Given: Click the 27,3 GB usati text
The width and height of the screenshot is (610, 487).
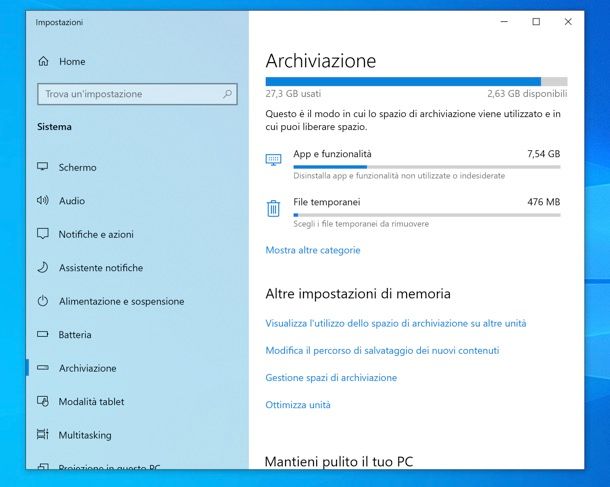Looking at the screenshot, I should point(293,94).
